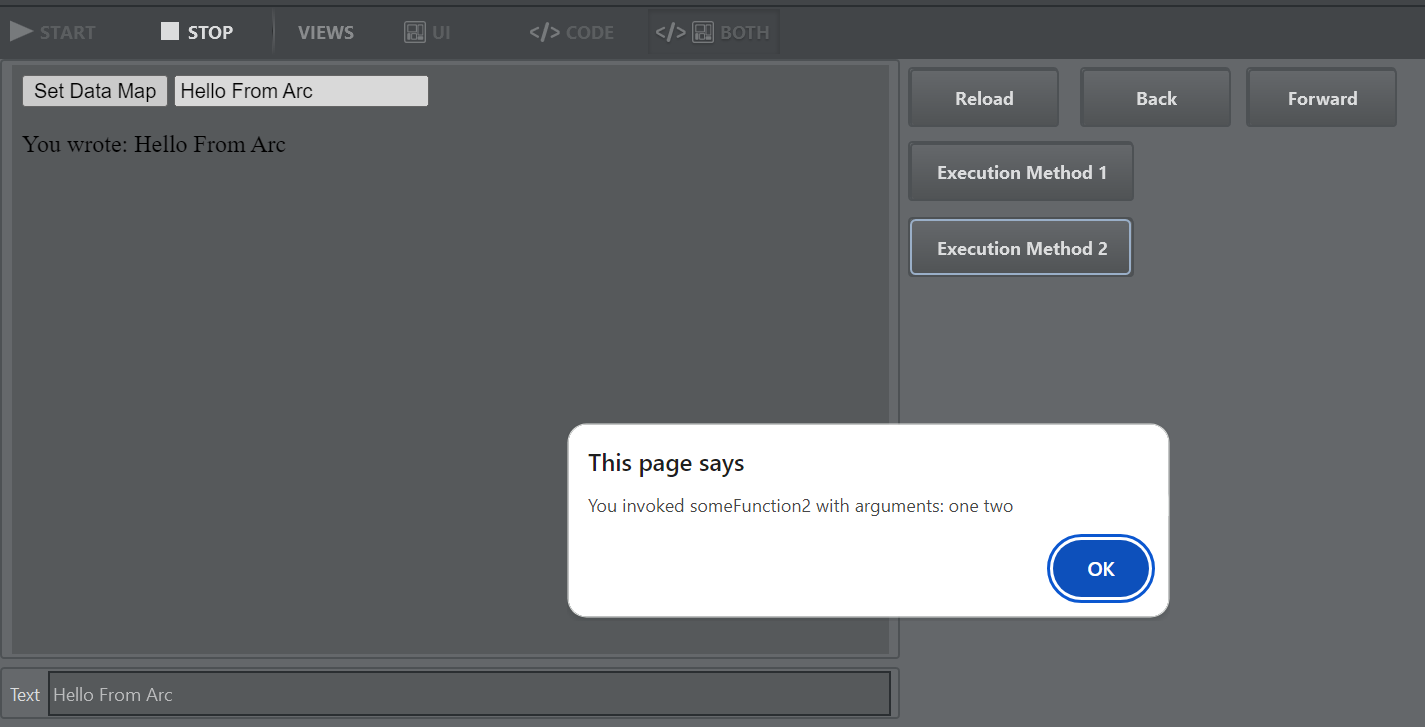Go Back in browser history
Screen dimensions: 1425x727
click(x=1155, y=98)
